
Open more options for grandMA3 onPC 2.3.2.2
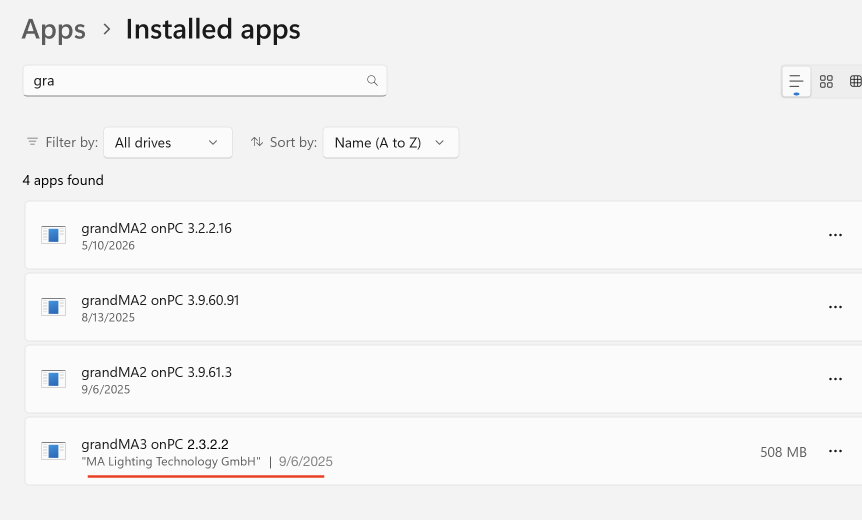pos(835,451)
